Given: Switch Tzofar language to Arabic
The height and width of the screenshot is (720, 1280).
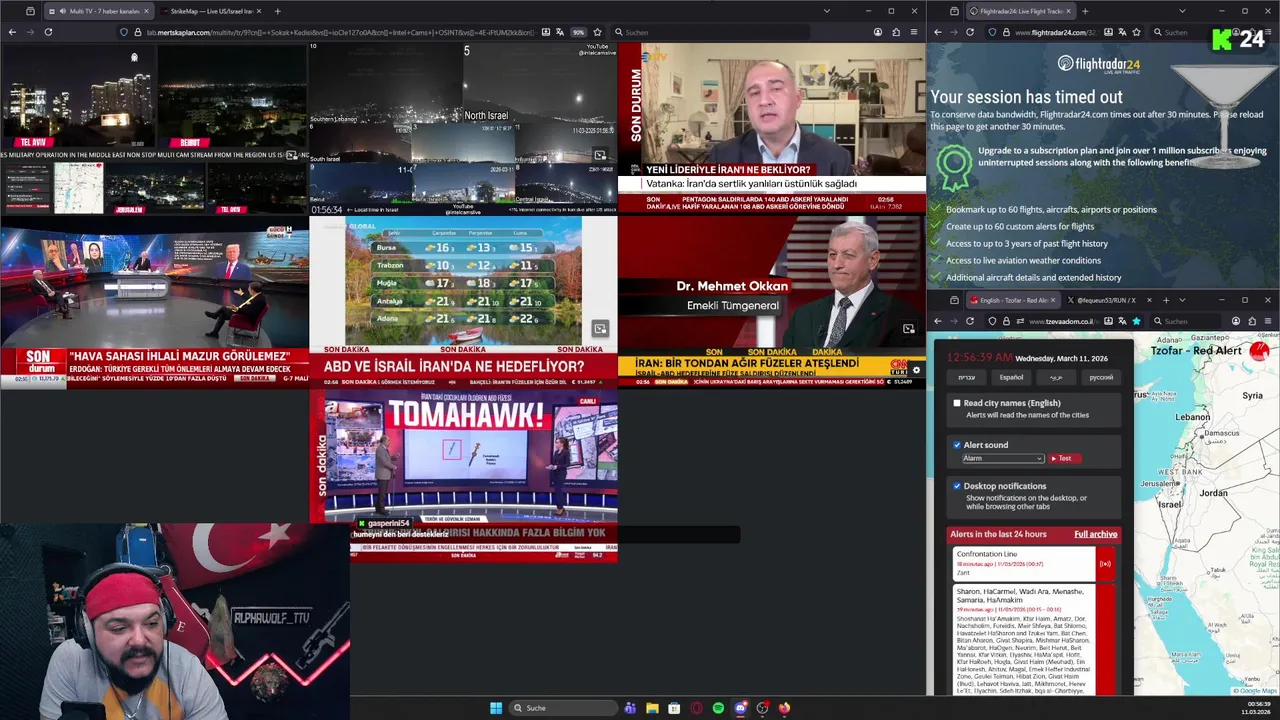Looking at the screenshot, I should pos(1056,377).
